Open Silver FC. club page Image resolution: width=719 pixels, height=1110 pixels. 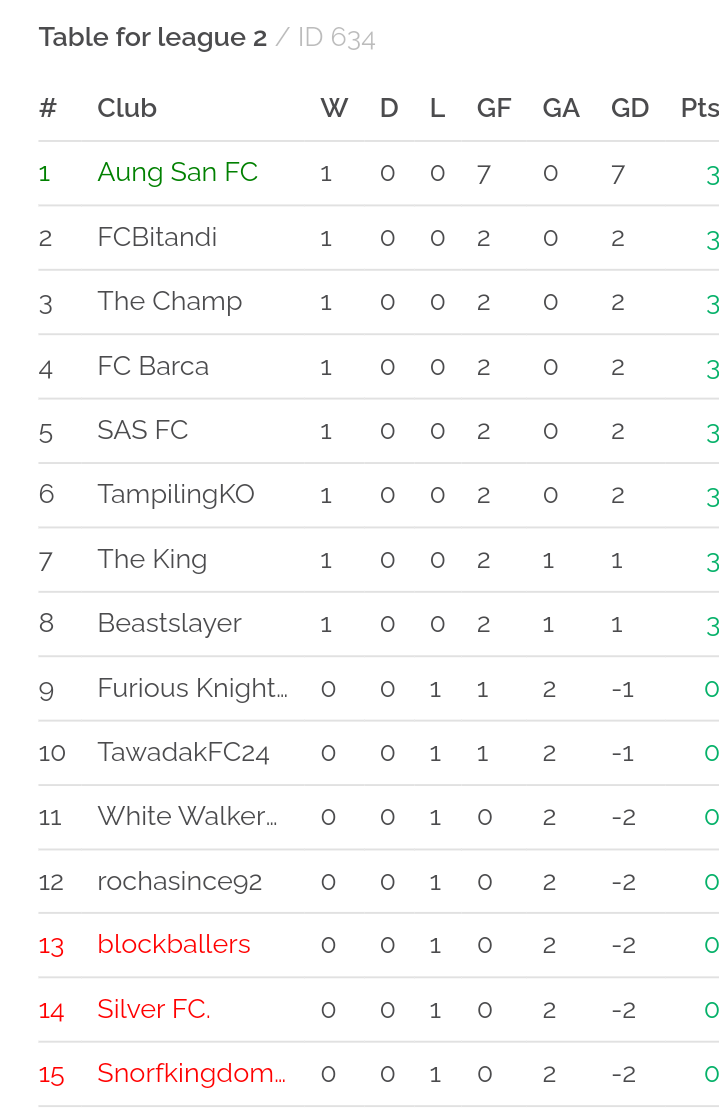click(x=154, y=1009)
